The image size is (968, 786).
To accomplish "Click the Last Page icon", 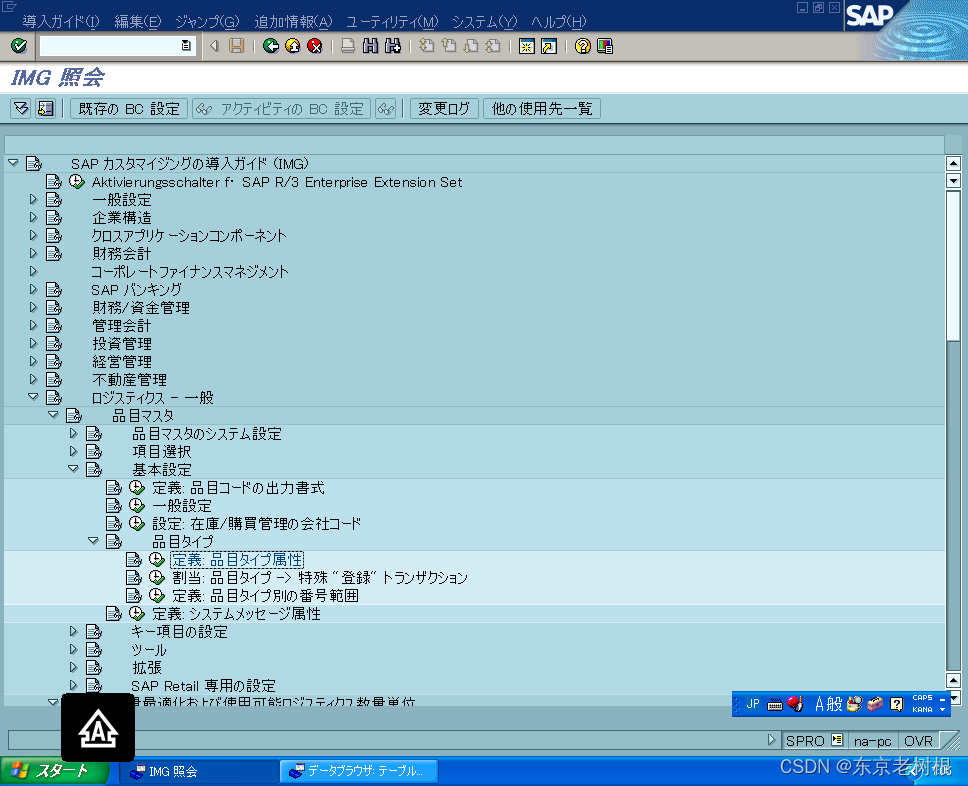I will pos(493,46).
